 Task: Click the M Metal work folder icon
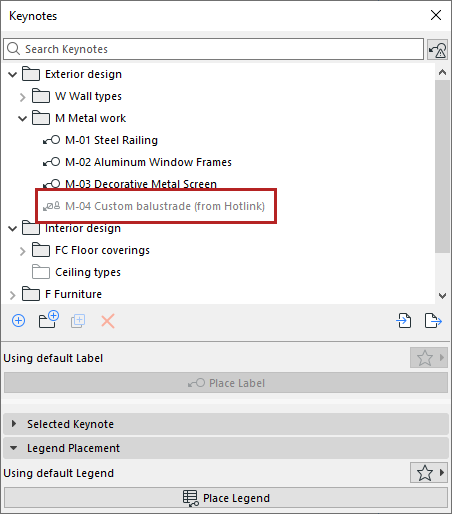coord(41,118)
